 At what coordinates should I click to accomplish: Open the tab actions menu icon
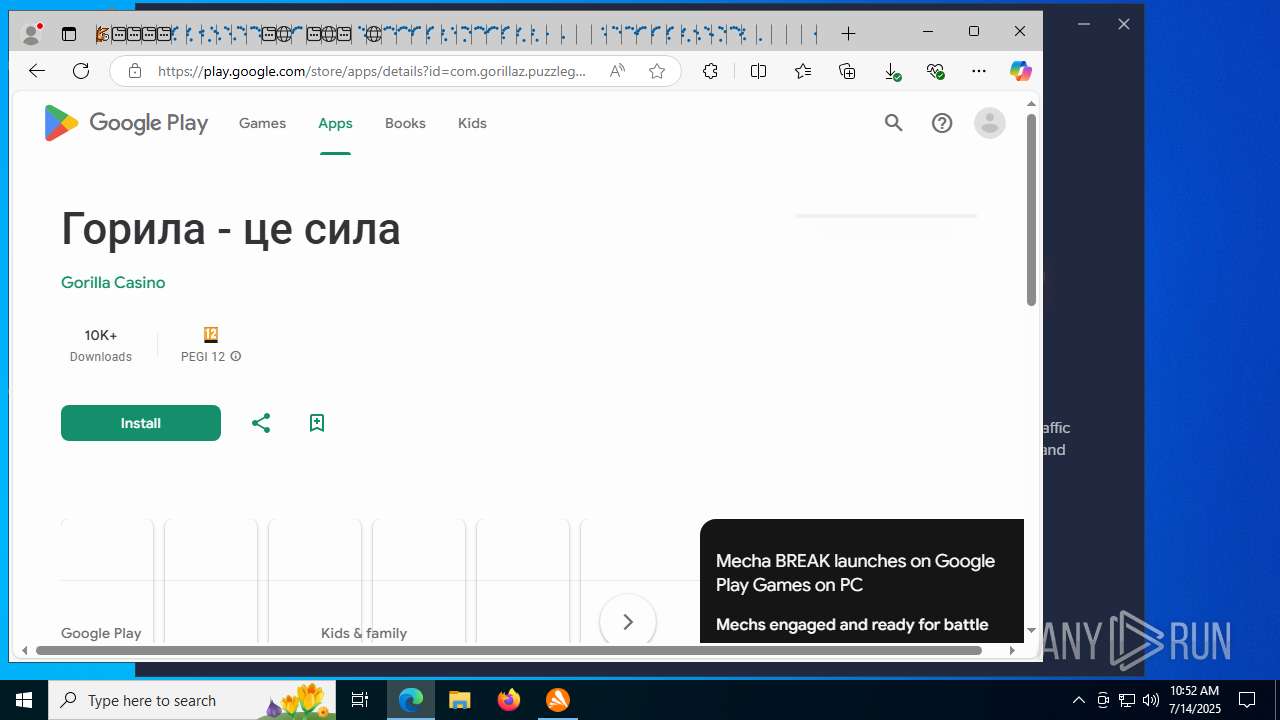[x=69, y=34]
